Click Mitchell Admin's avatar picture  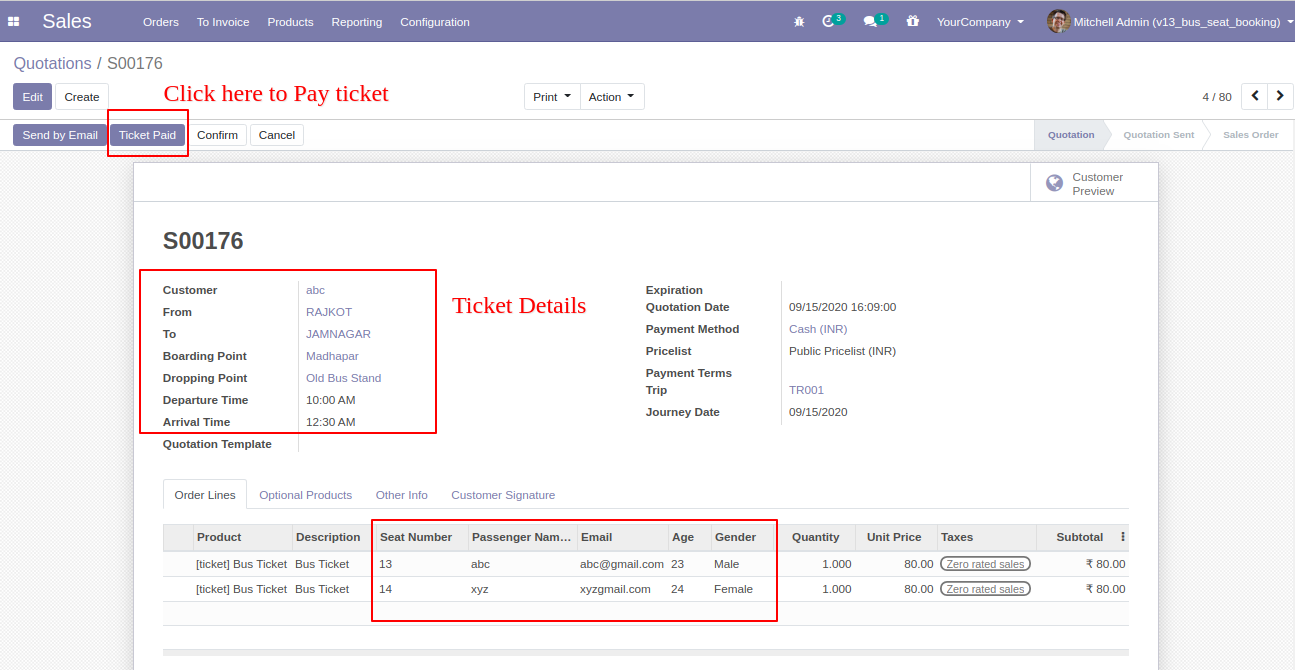1058,21
